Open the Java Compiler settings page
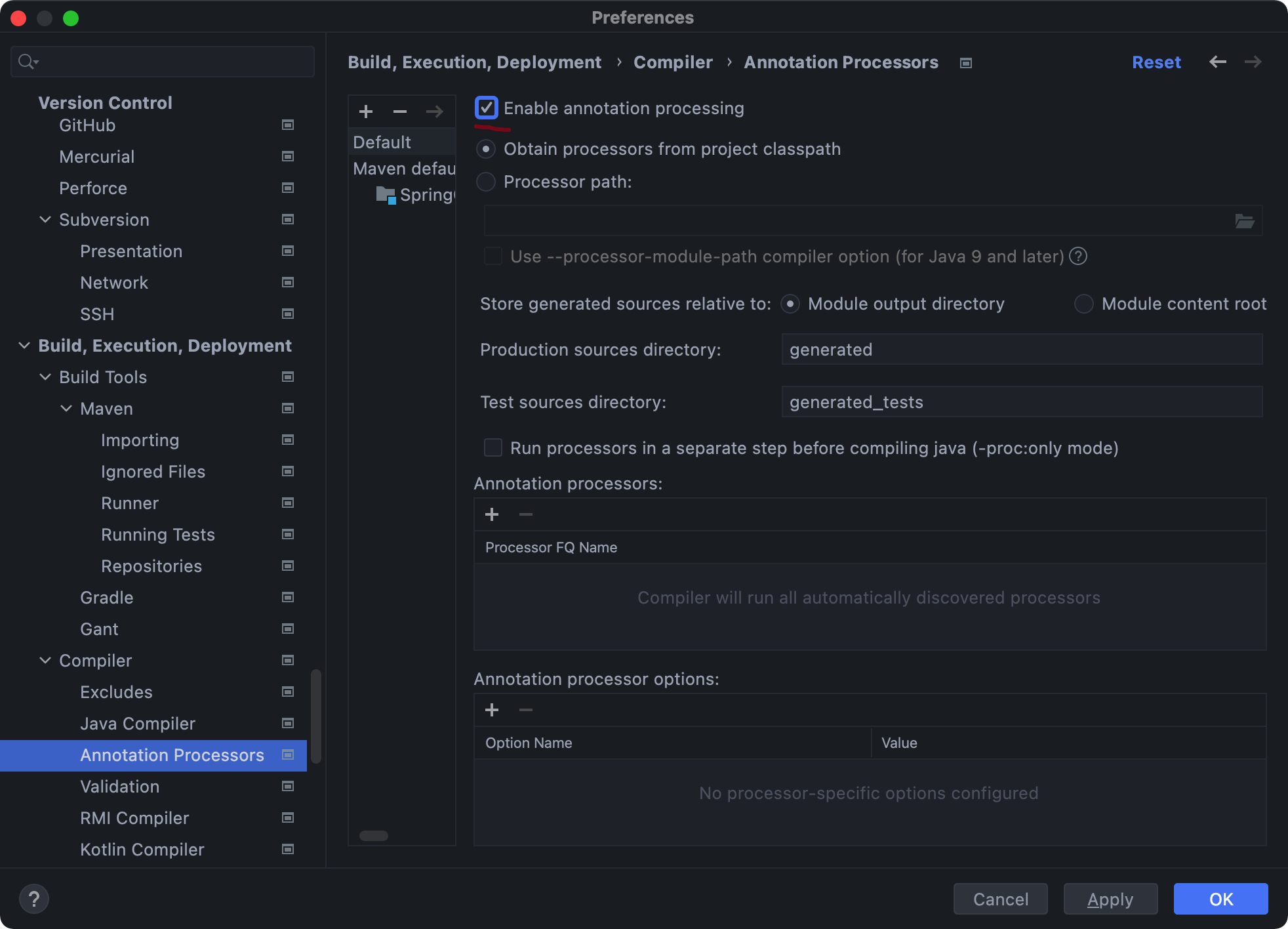Viewport: 1288px width, 929px height. click(138, 724)
